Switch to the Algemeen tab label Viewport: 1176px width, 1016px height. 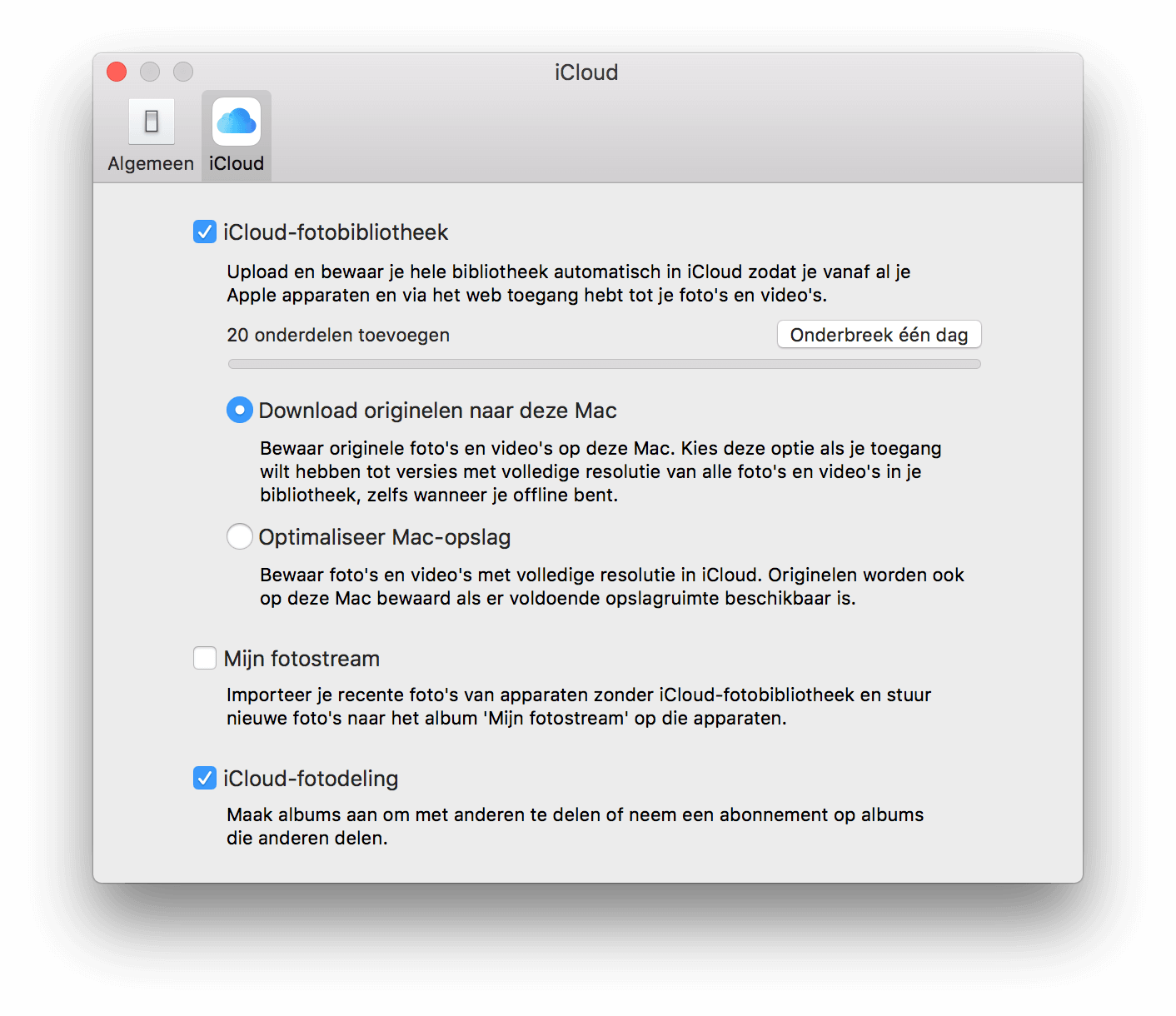click(151, 163)
